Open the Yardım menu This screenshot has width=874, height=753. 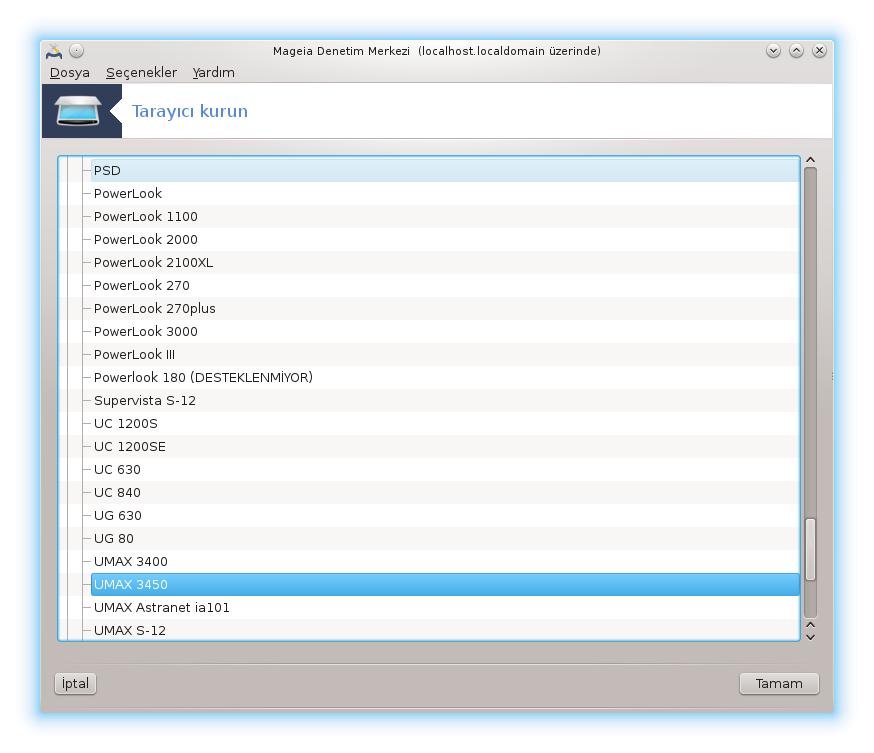click(213, 73)
